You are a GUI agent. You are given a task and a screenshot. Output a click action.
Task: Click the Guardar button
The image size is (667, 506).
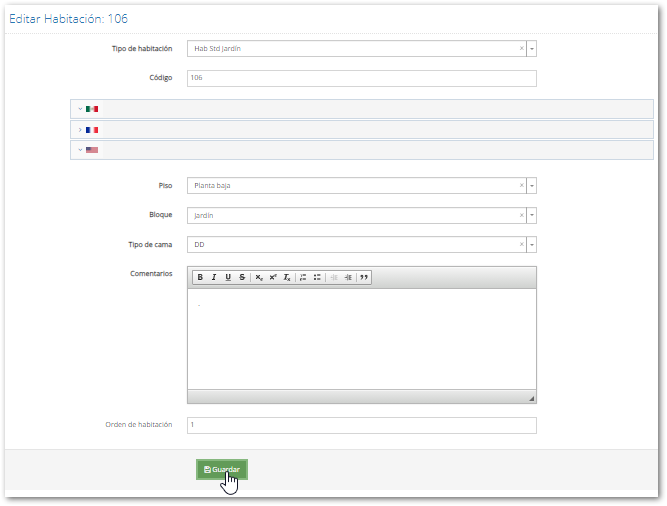(x=221, y=469)
